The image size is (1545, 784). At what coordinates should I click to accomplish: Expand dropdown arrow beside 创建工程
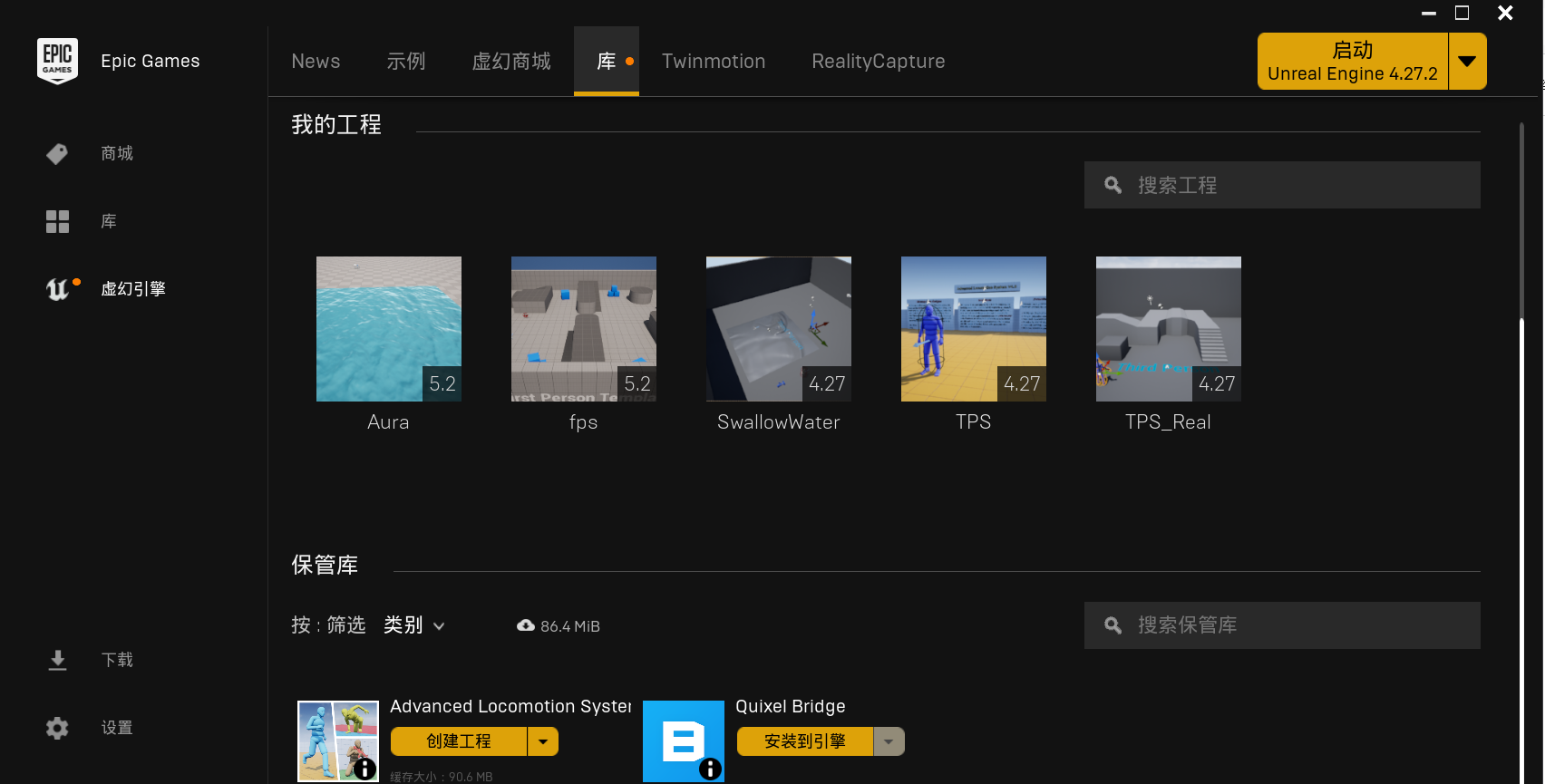[543, 741]
